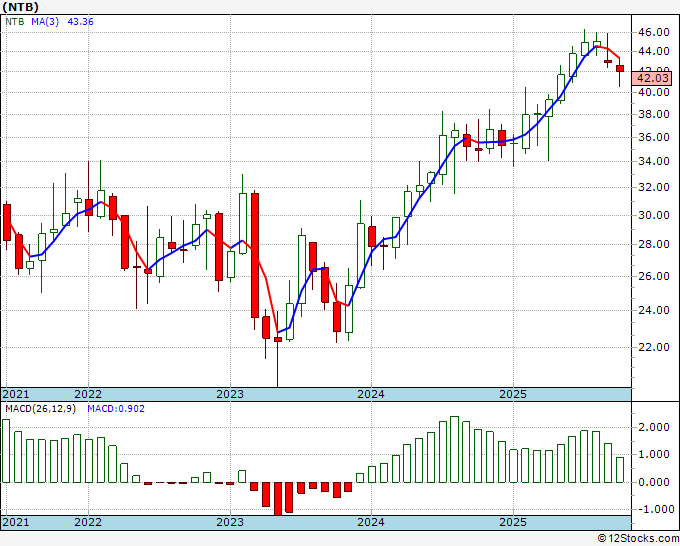Click the 38.00 price axis label
680x546 pixels.
click(x=653, y=114)
